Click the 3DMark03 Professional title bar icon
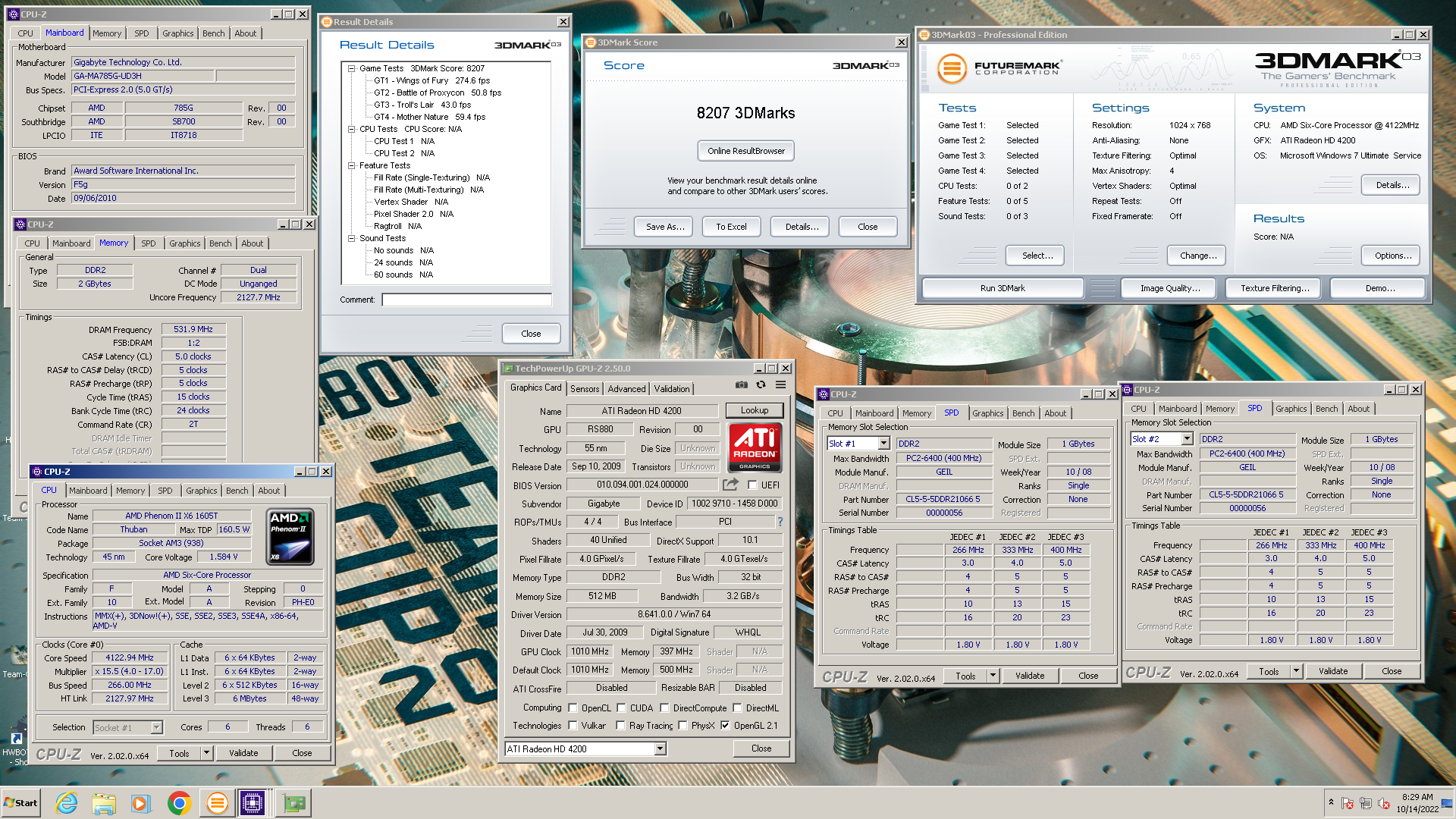The height and width of the screenshot is (819, 1456). 924,35
